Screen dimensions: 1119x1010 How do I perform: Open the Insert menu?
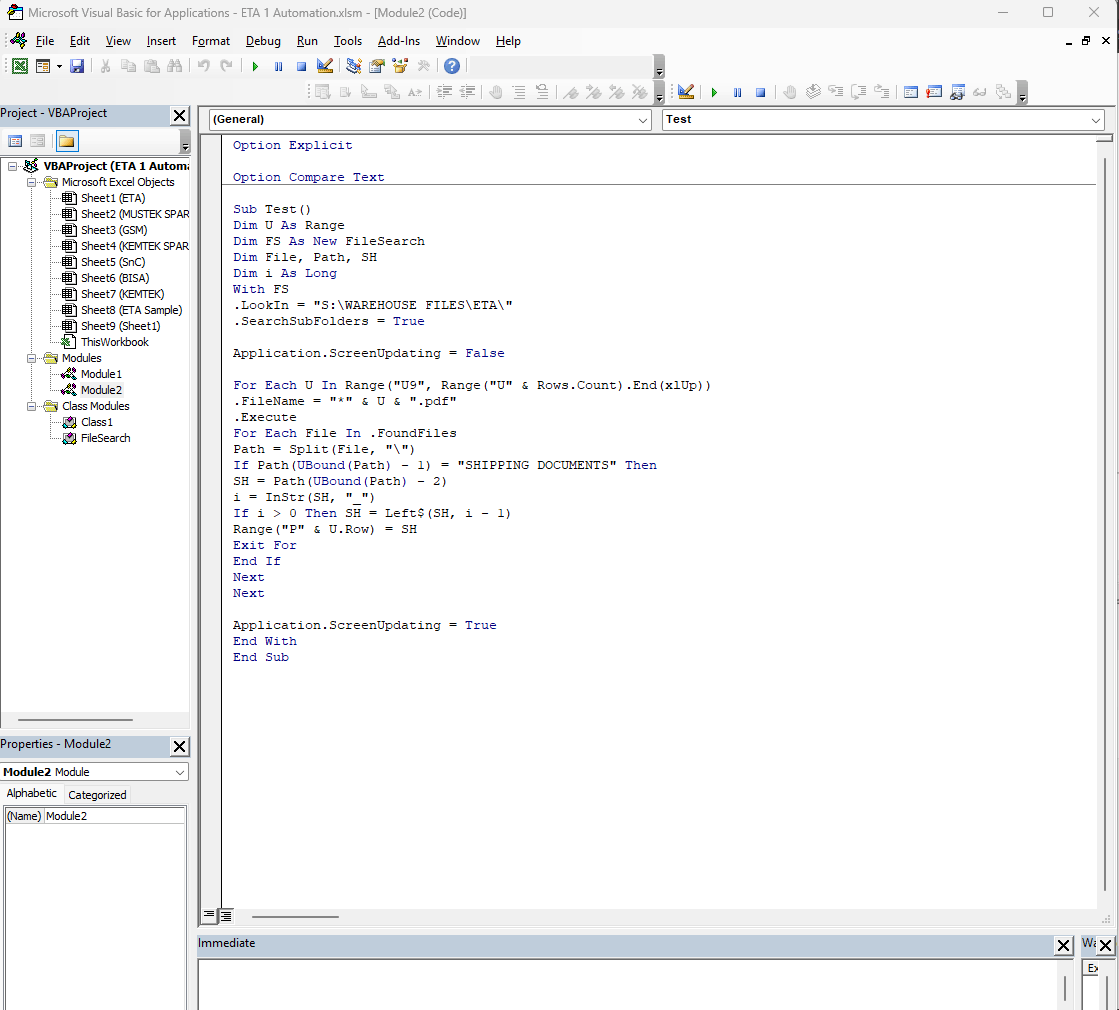161,41
